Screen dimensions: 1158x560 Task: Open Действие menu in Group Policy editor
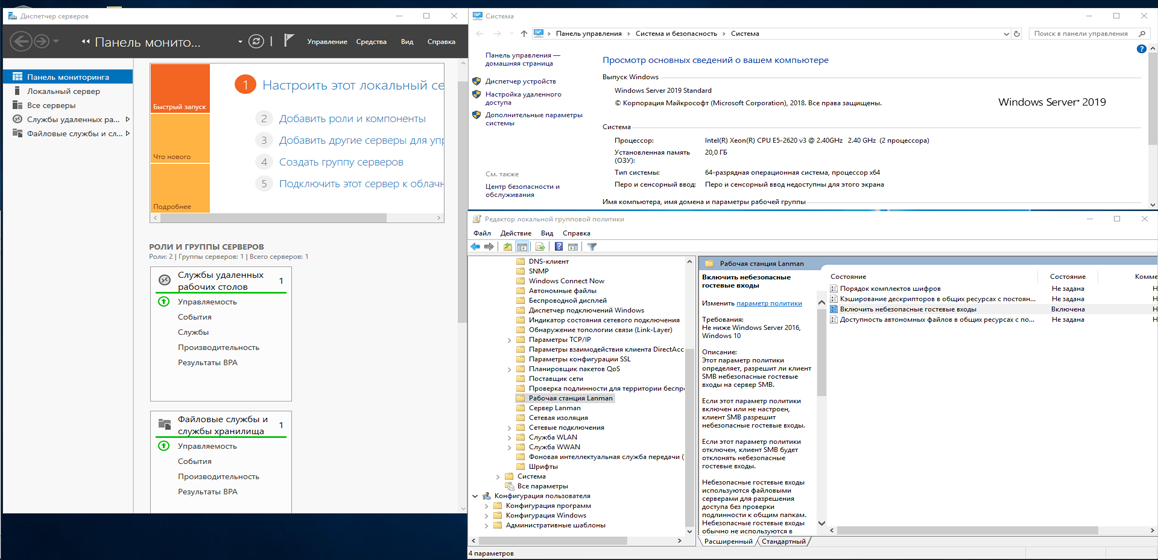tap(515, 233)
